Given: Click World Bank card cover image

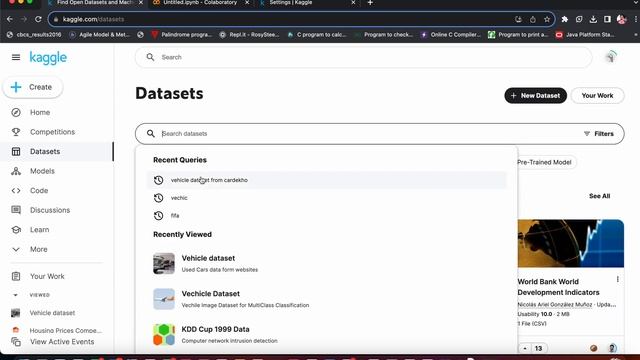Looking at the screenshot, I should [571, 243].
